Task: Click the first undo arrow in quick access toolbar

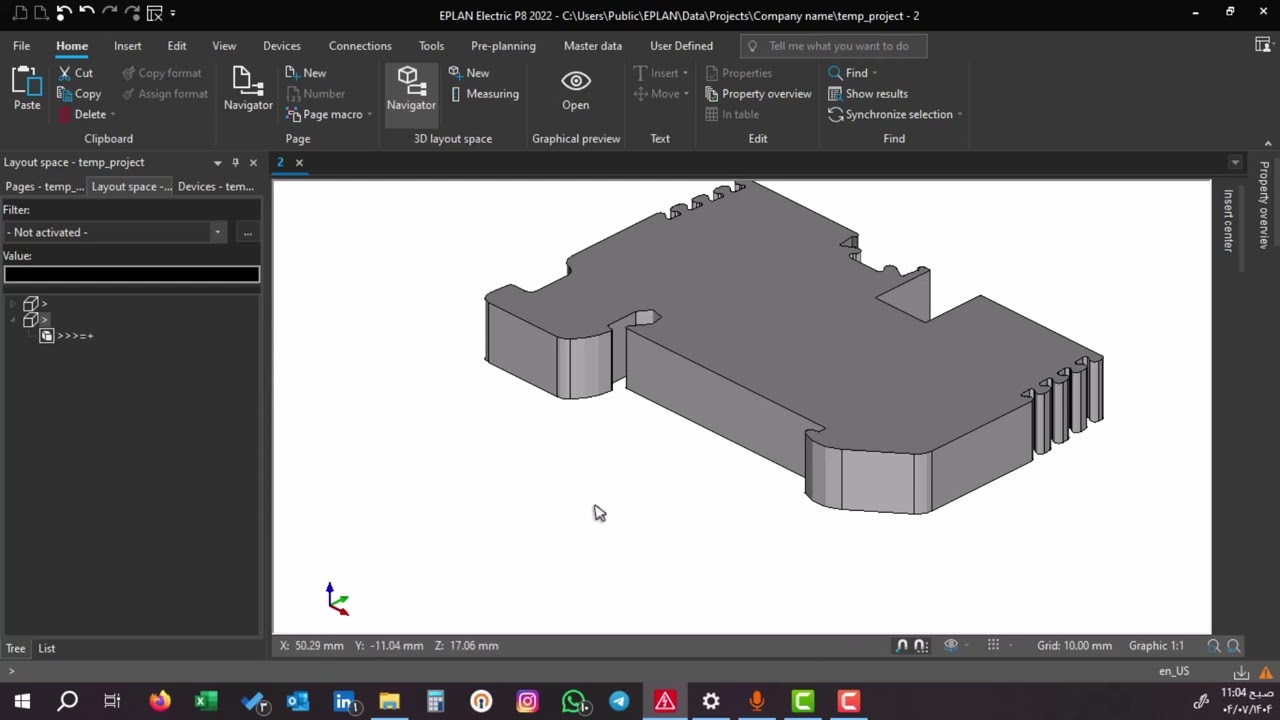Action: [65, 14]
